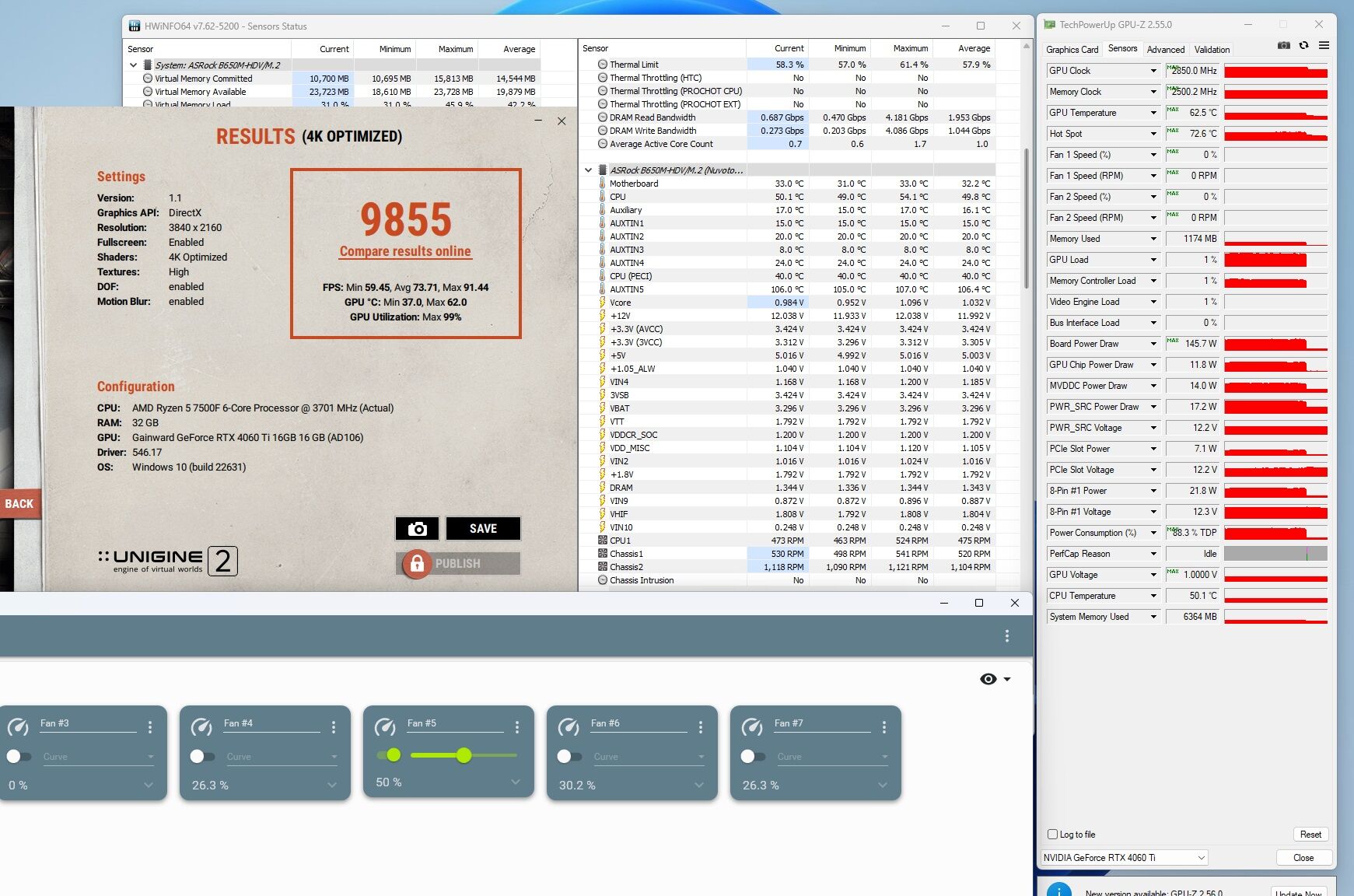This screenshot has width=1354, height=896.
Task: Collapse the System ASRock B650M-HDV/M.2 tree node
Action: tap(133, 65)
